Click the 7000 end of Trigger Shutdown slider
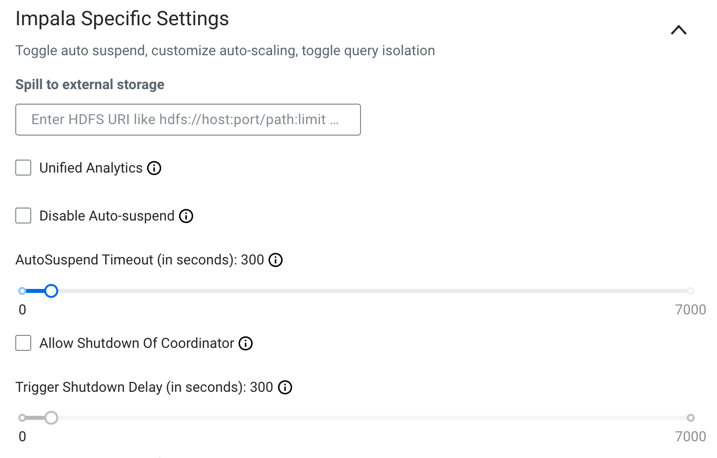 [x=690, y=418]
